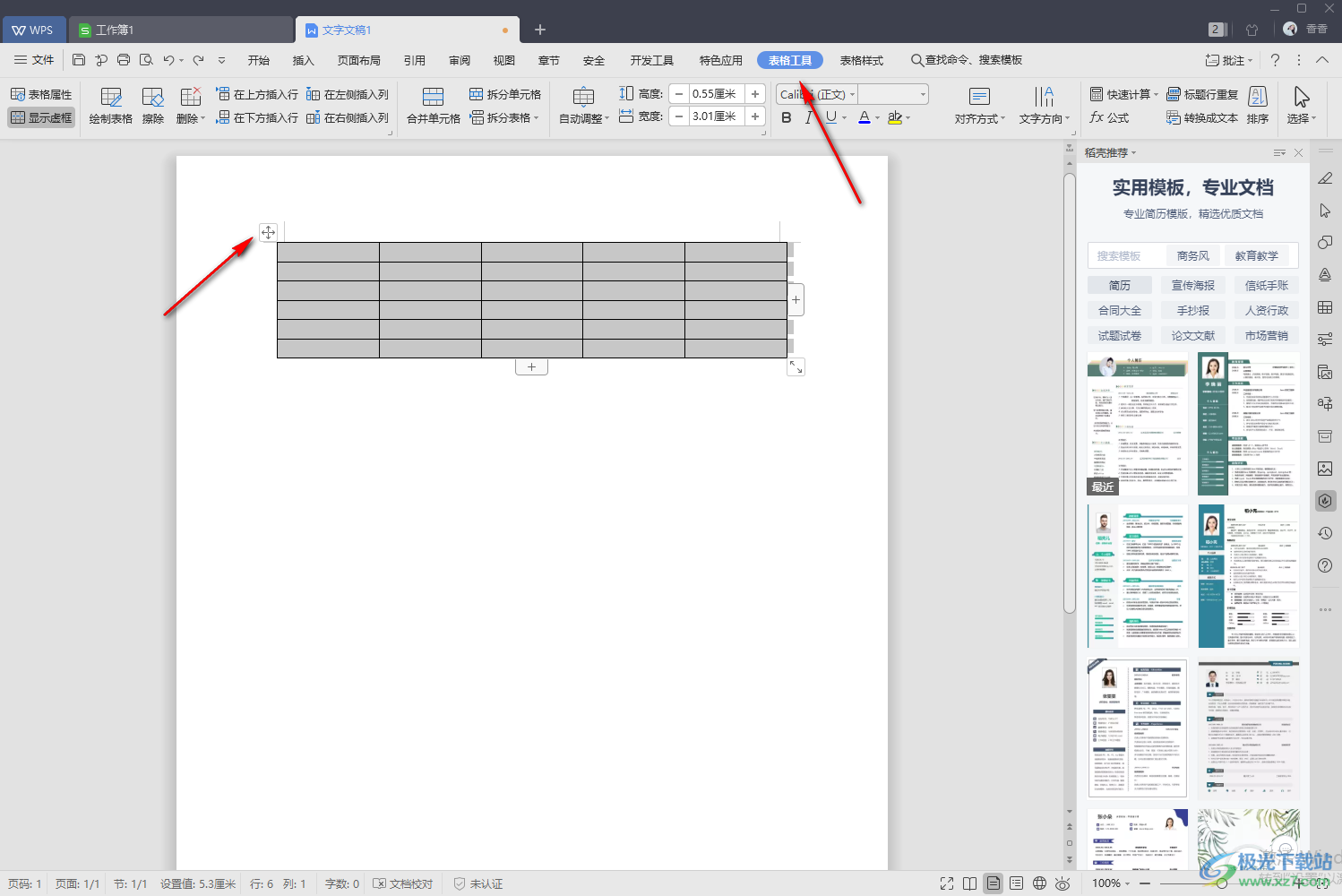Screen dimensions: 1342x896
Task: Switch to web layout view icon
Action: click(1039, 883)
